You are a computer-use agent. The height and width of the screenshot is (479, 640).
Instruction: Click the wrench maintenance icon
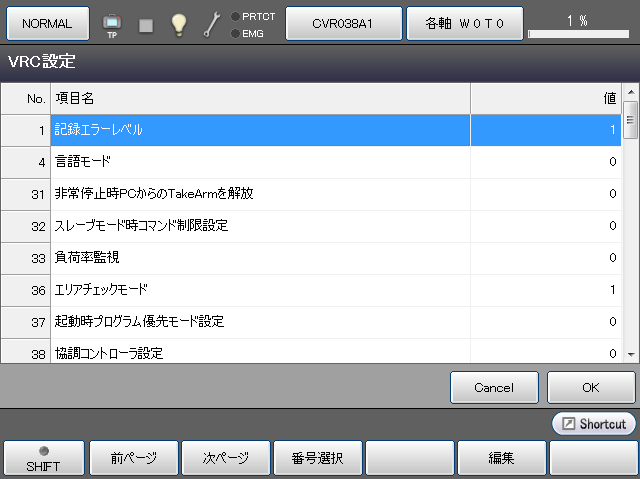[x=212, y=24]
